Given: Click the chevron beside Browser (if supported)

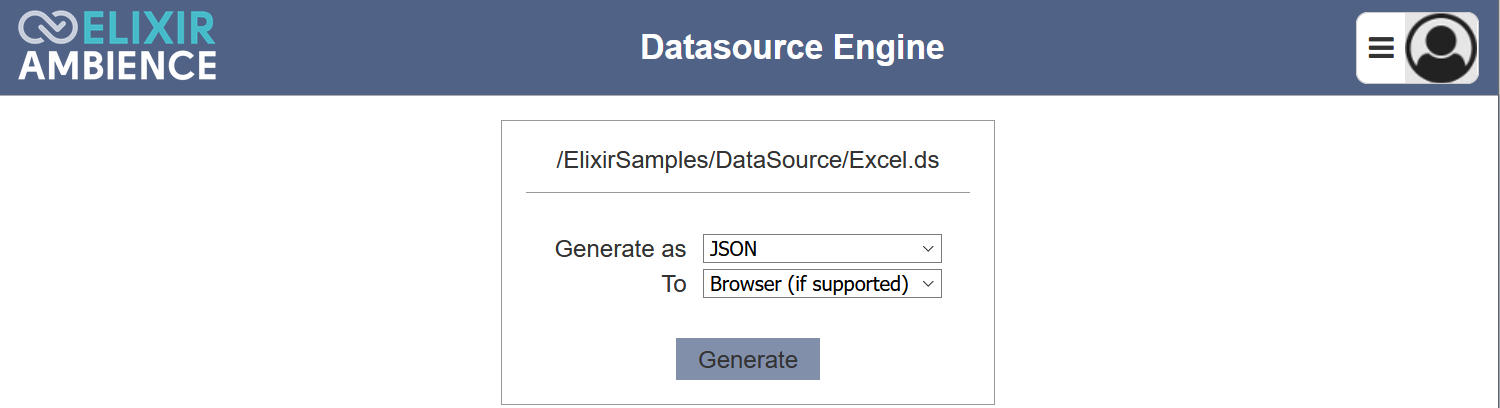Looking at the screenshot, I should [928, 284].
